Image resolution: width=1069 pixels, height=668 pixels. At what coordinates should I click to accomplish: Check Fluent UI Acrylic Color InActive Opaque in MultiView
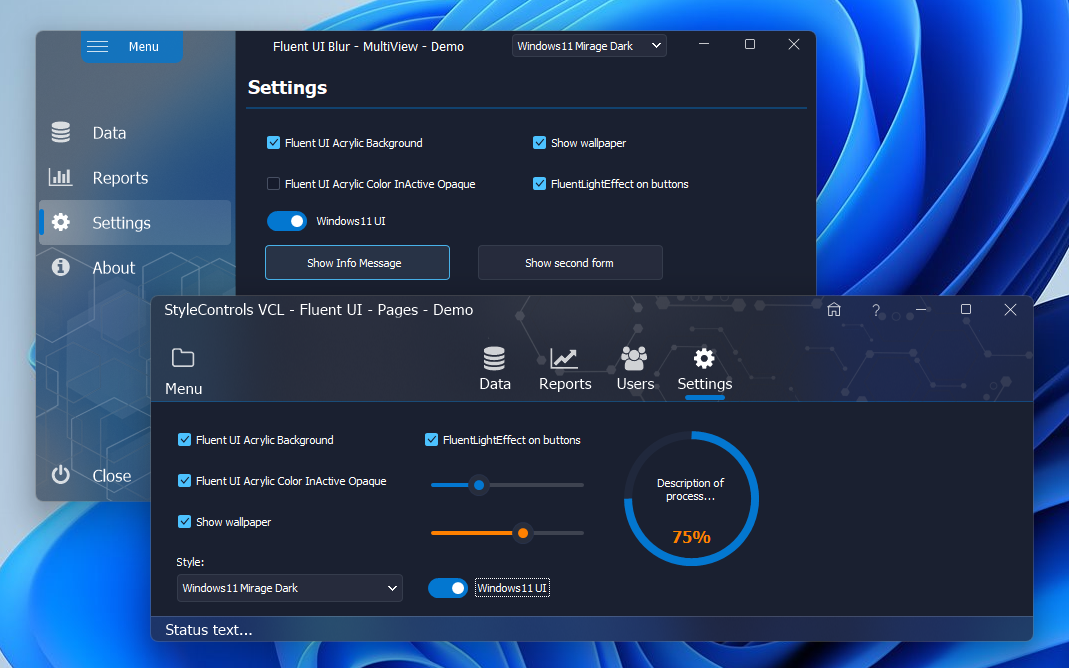(x=273, y=183)
